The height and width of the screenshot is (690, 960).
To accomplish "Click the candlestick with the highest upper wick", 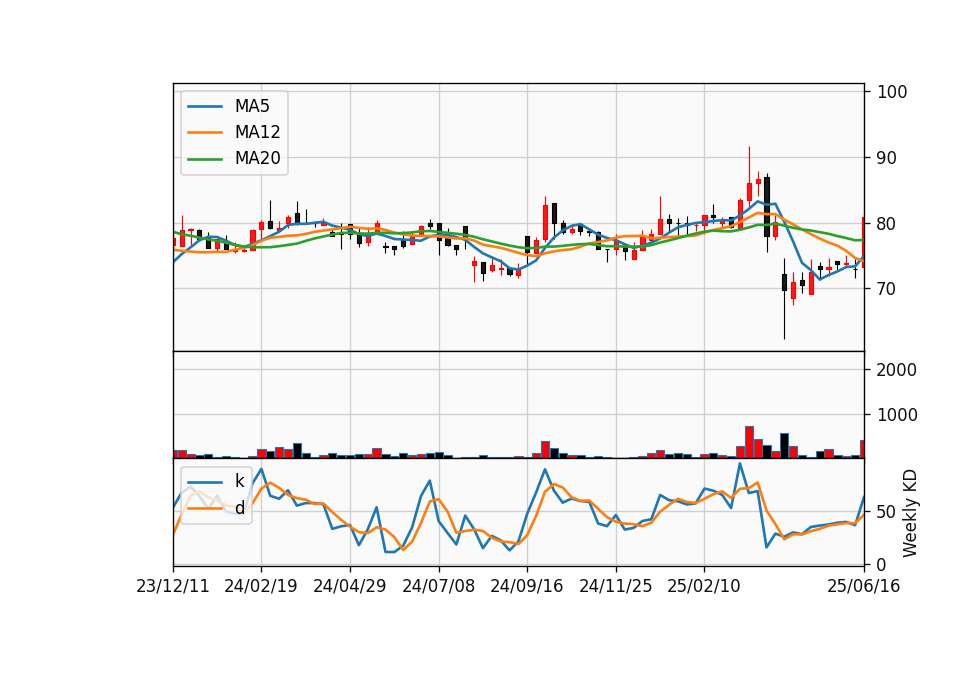I will [x=749, y=175].
